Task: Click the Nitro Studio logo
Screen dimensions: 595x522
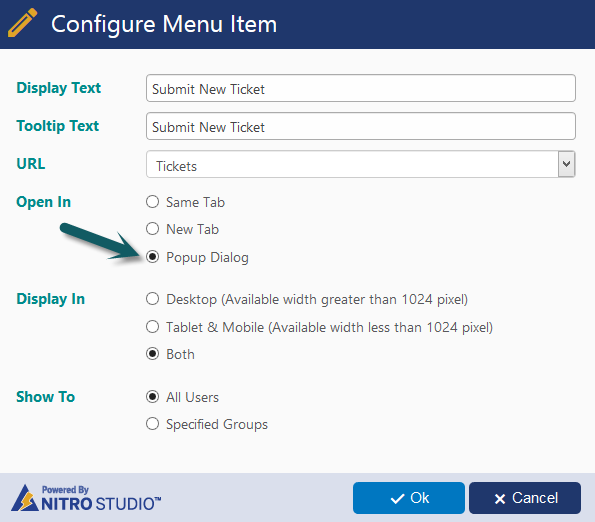Action: pos(86,498)
